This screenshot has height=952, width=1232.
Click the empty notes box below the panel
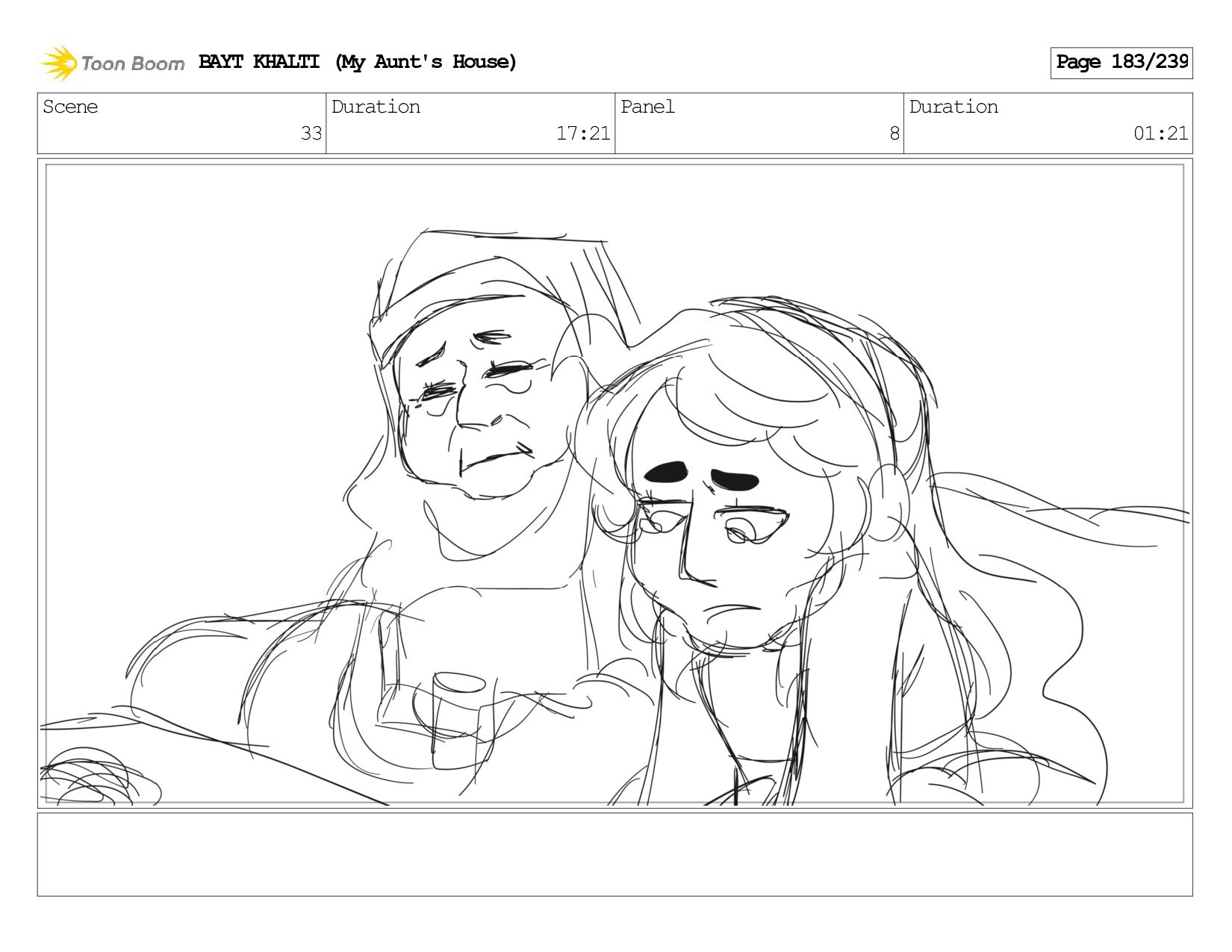pos(615,855)
